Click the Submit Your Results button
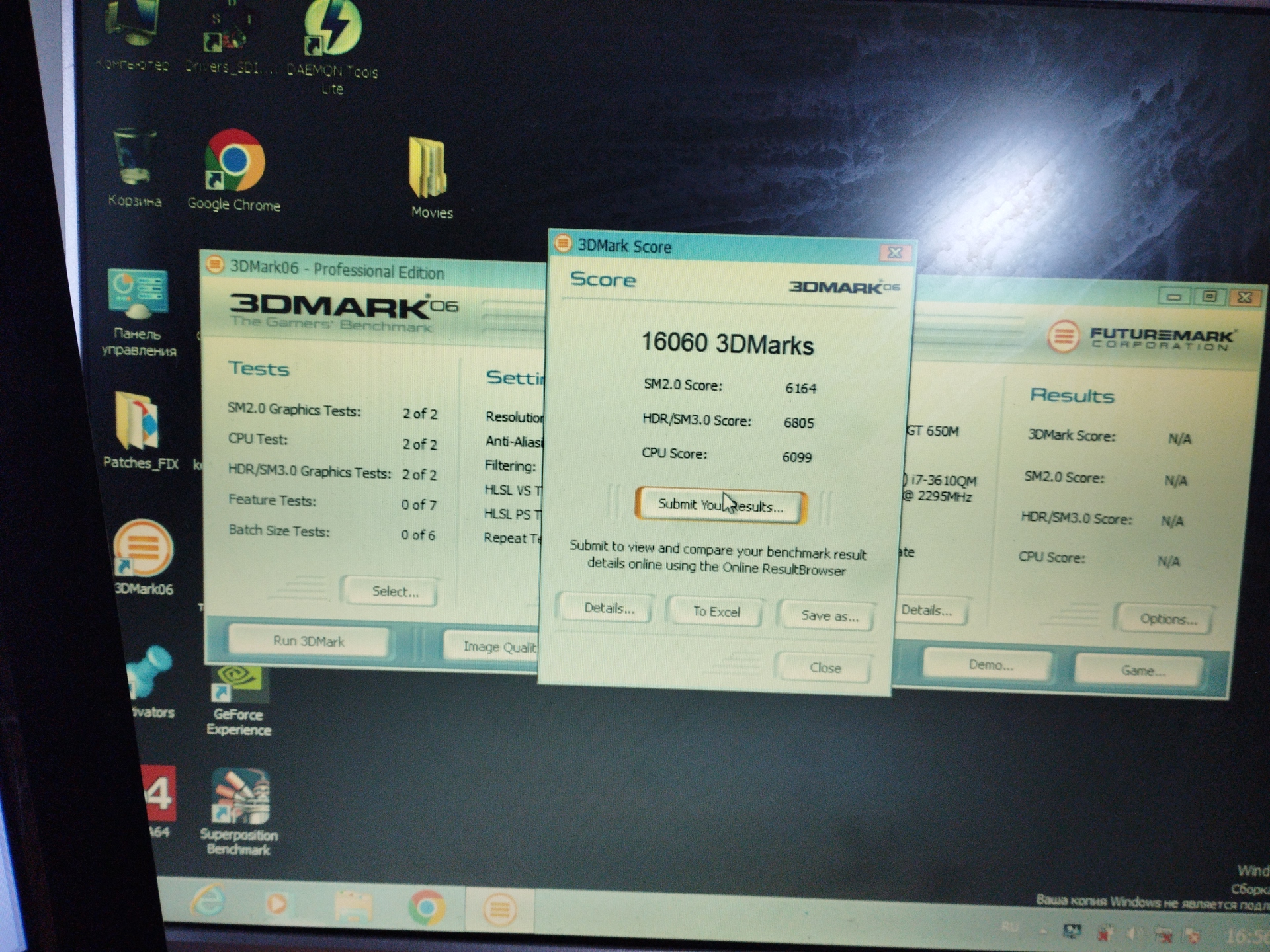1270x952 pixels. pyautogui.click(x=721, y=506)
